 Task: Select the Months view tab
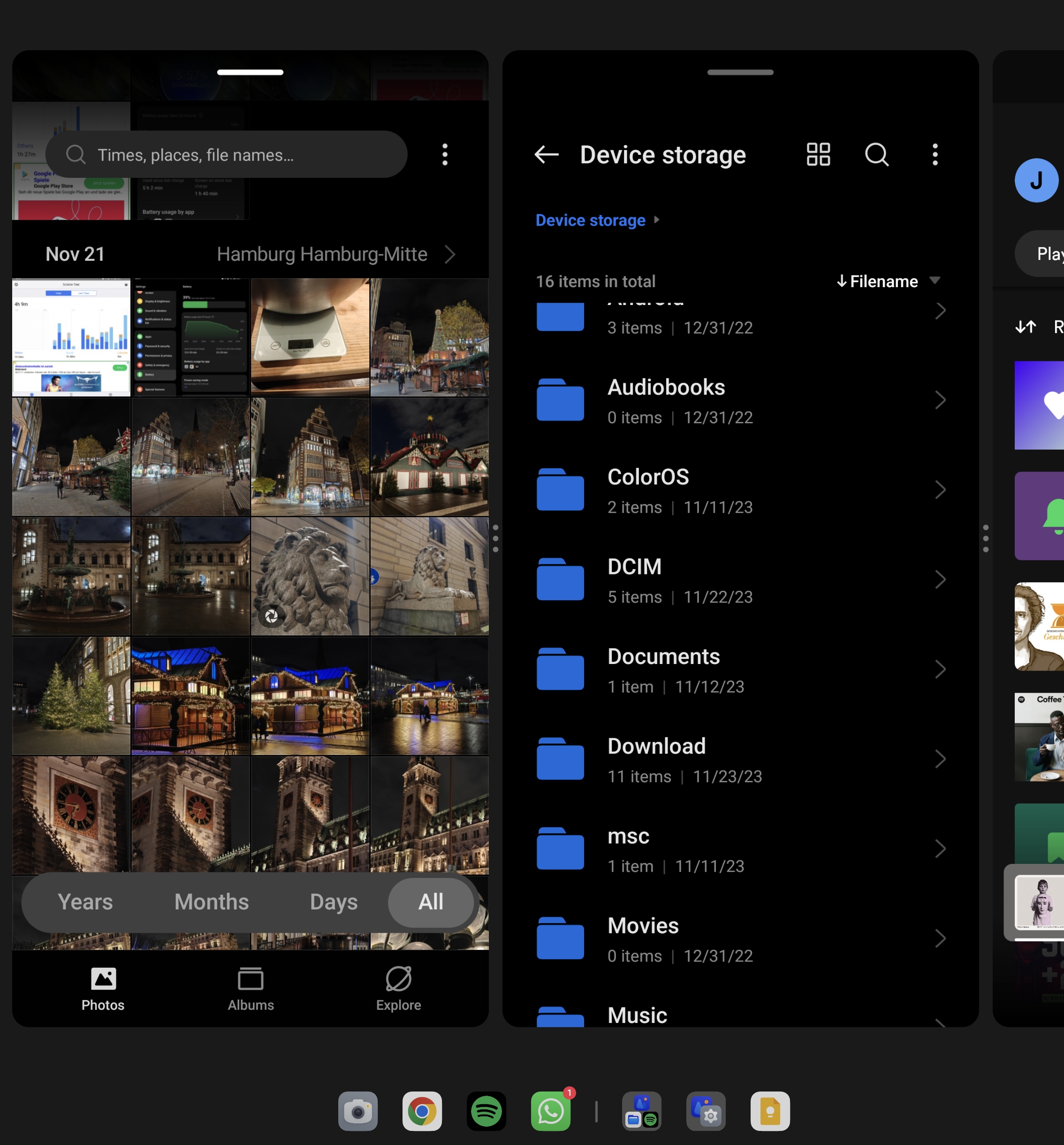(x=211, y=902)
